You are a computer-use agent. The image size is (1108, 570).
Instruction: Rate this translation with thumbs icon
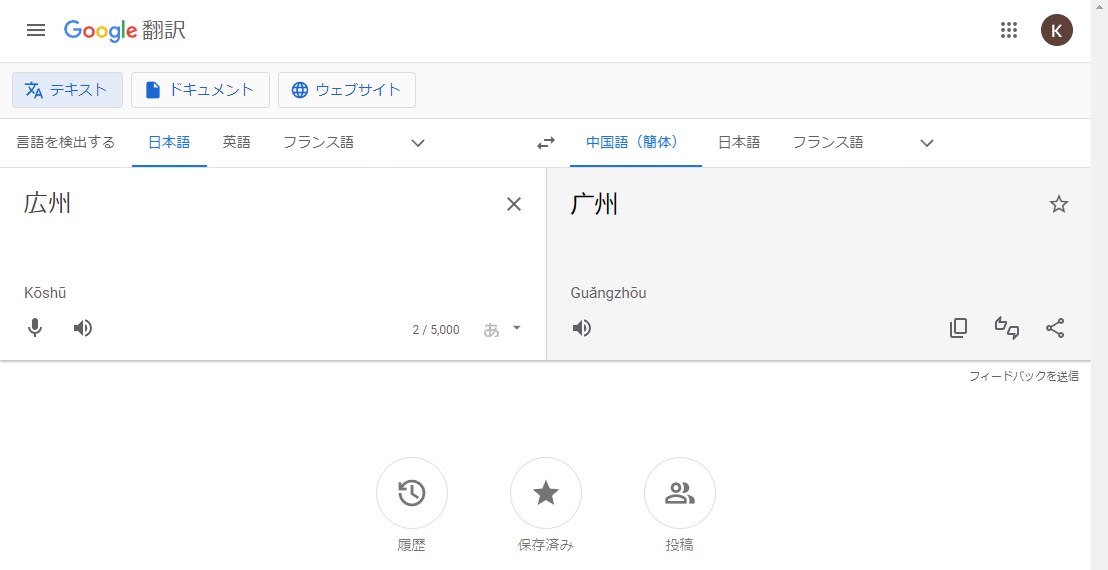tap(1007, 328)
